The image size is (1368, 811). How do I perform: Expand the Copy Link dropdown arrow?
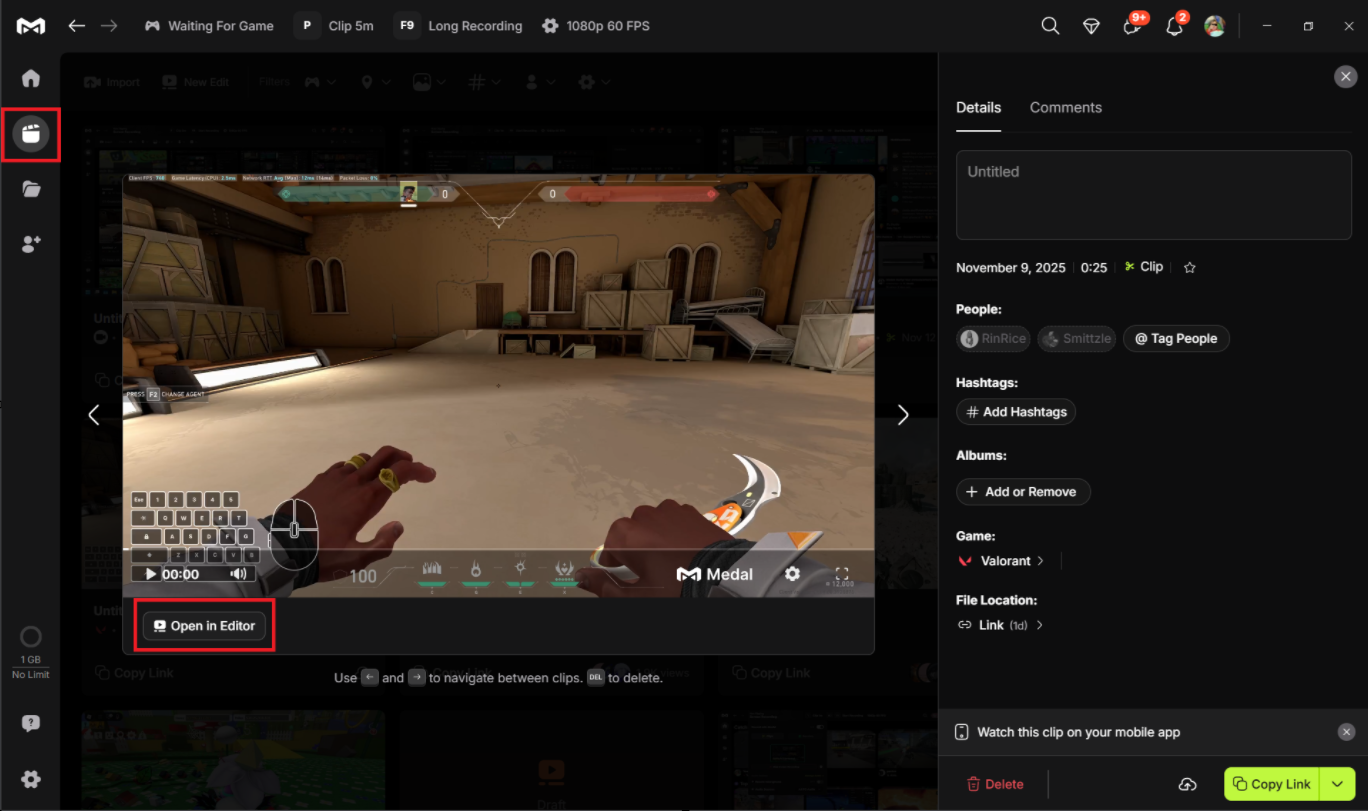(1338, 784)
